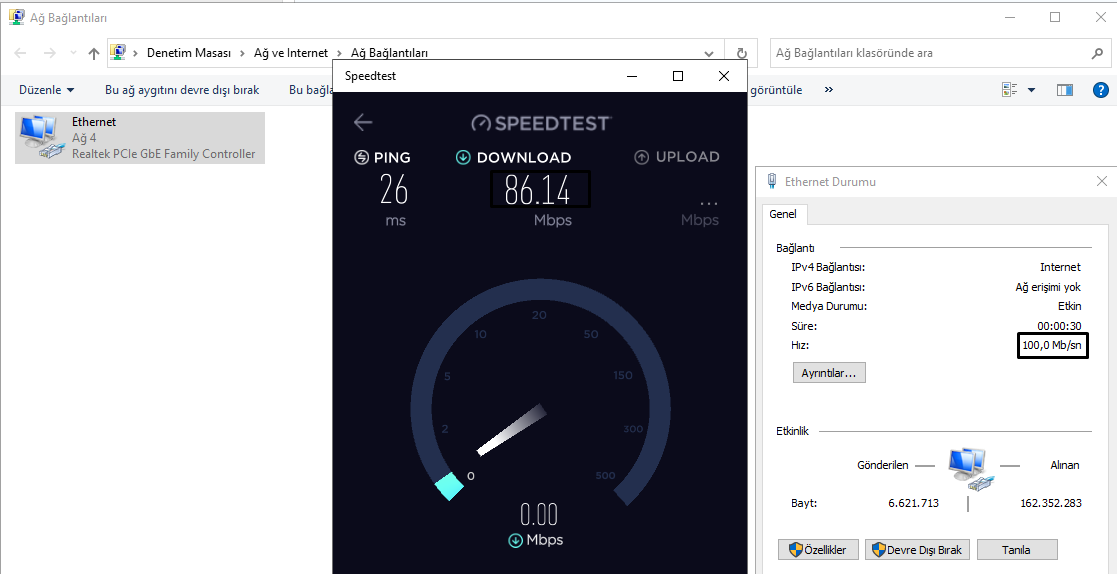Open Özellikler properties button
The width and height of the screenshot is (1117, 574).
[x=817, y=550]
